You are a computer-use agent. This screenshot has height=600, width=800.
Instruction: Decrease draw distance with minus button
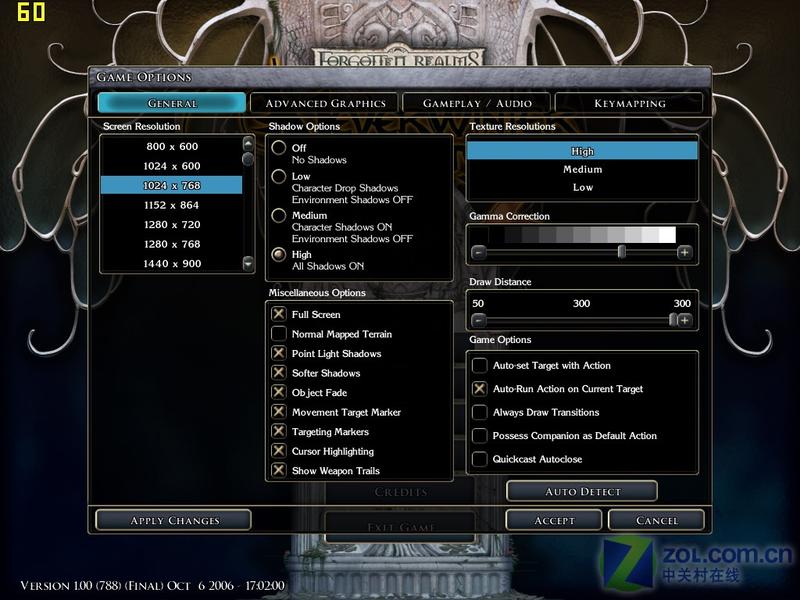pyautogui.click(x=478, y=320)
